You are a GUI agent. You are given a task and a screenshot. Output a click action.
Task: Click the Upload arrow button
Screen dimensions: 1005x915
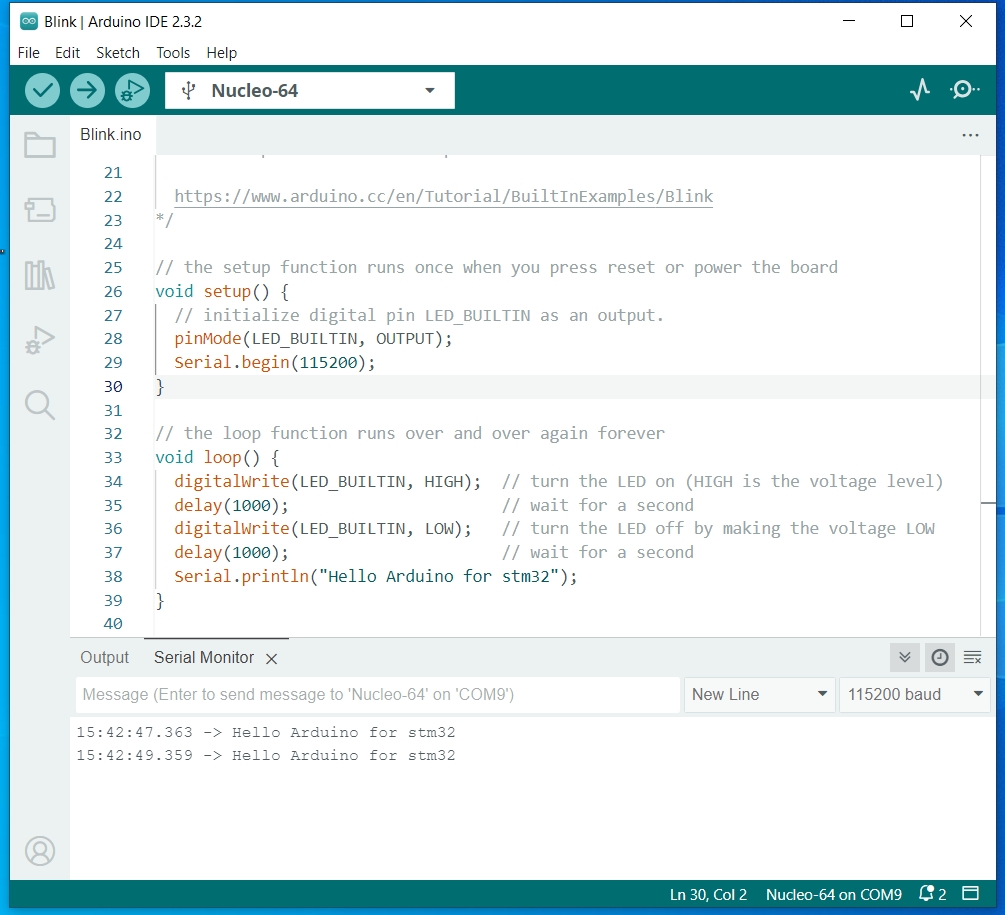pyautogui.click(x=87, y=90)
